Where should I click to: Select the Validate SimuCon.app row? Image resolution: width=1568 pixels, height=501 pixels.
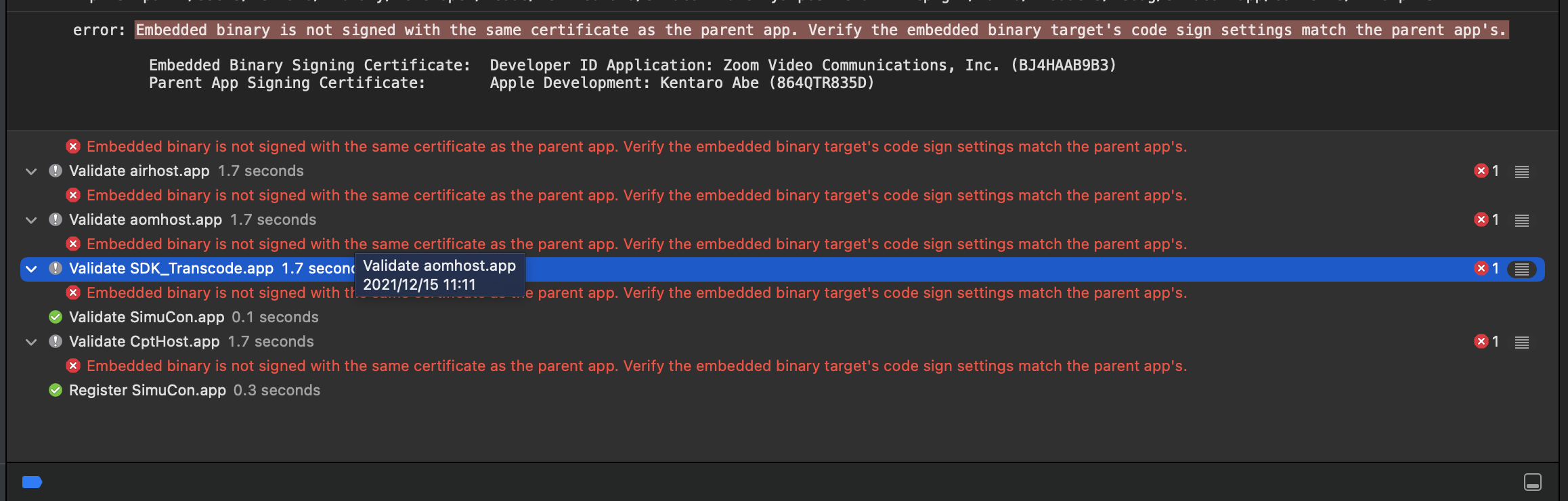click(x=146, y=317)
